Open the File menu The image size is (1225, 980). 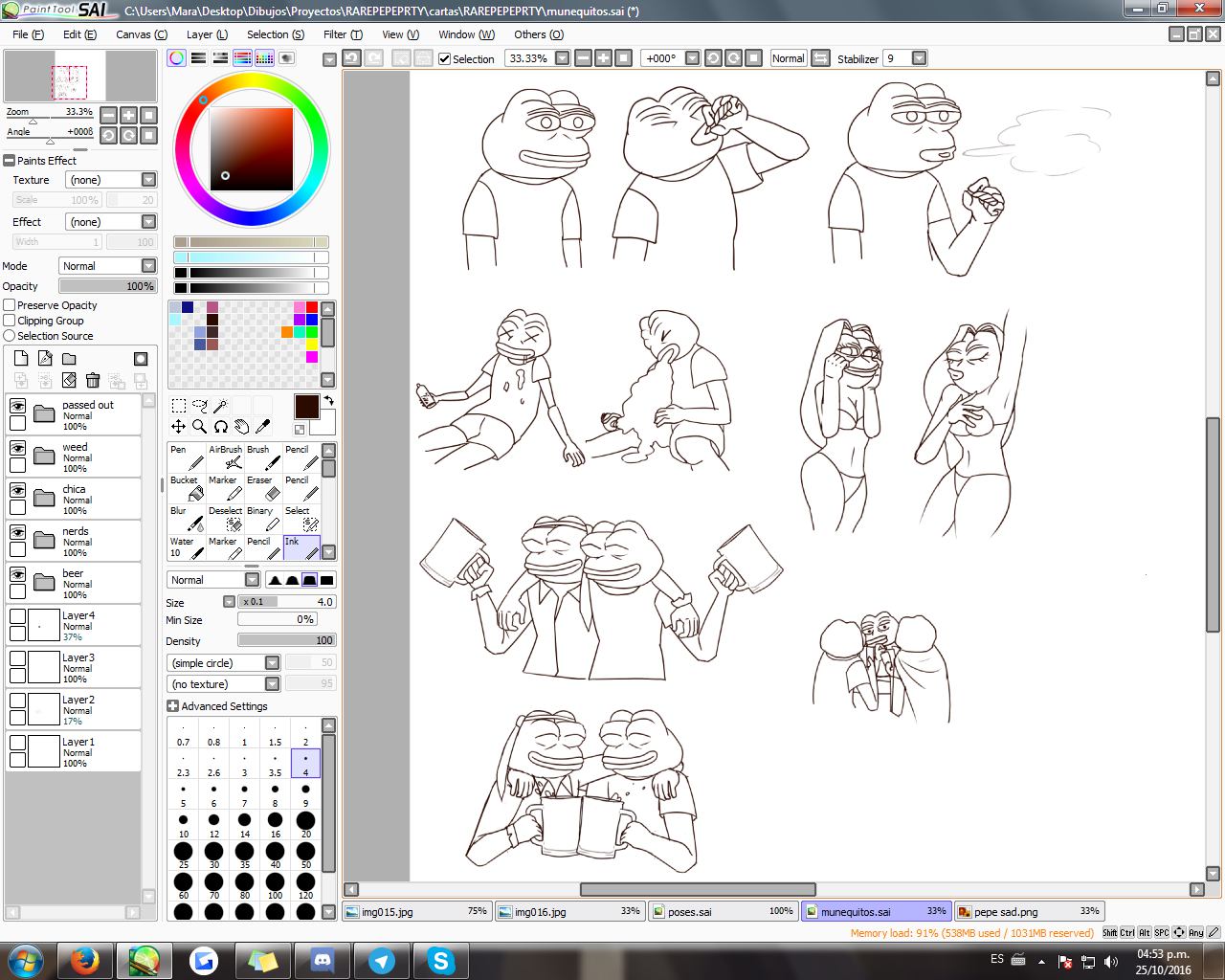coord(28,34)
